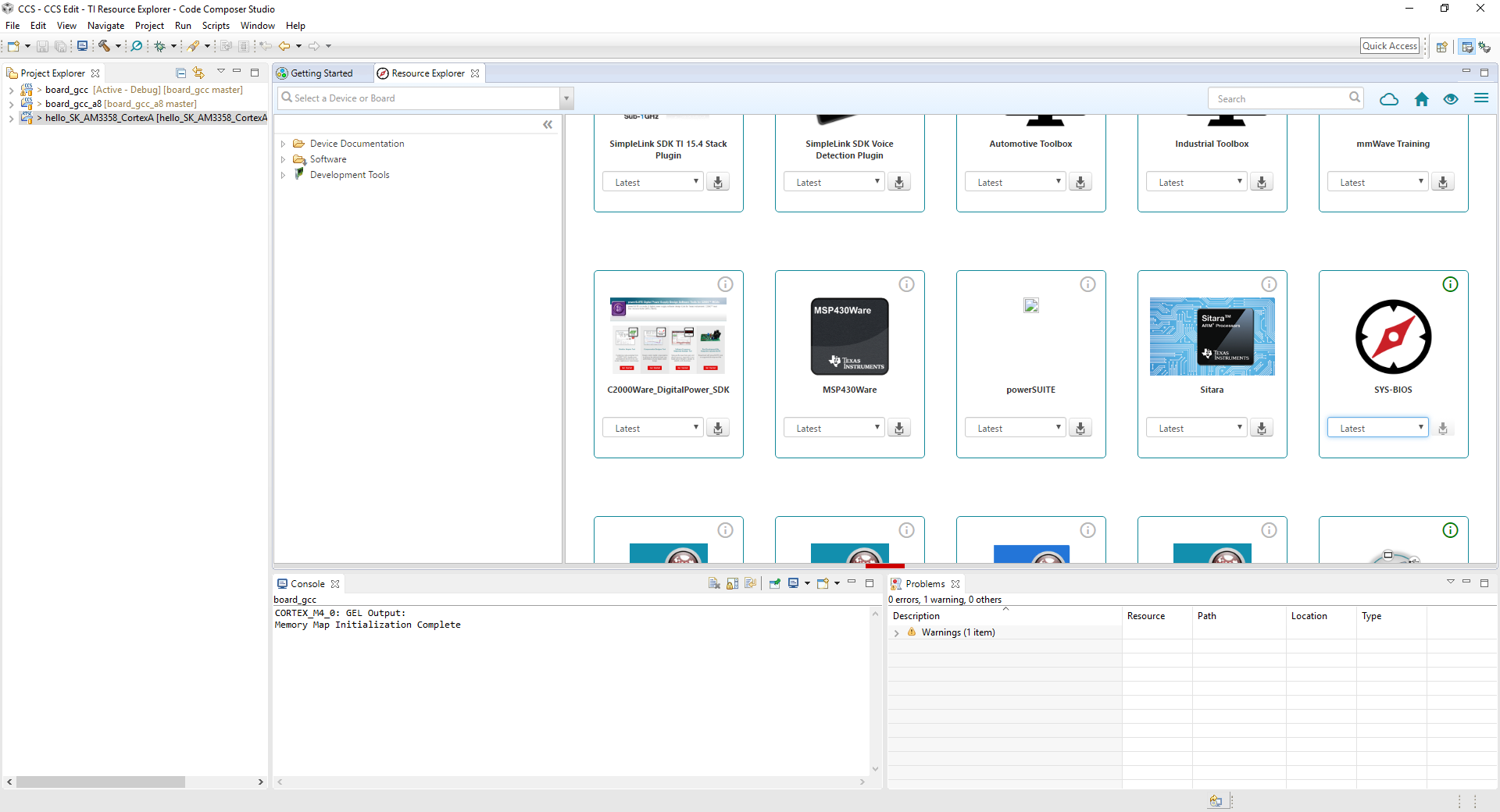Download the Automotive Toolbox package
Screen dimensions: 1500x812
point(1080,182)
